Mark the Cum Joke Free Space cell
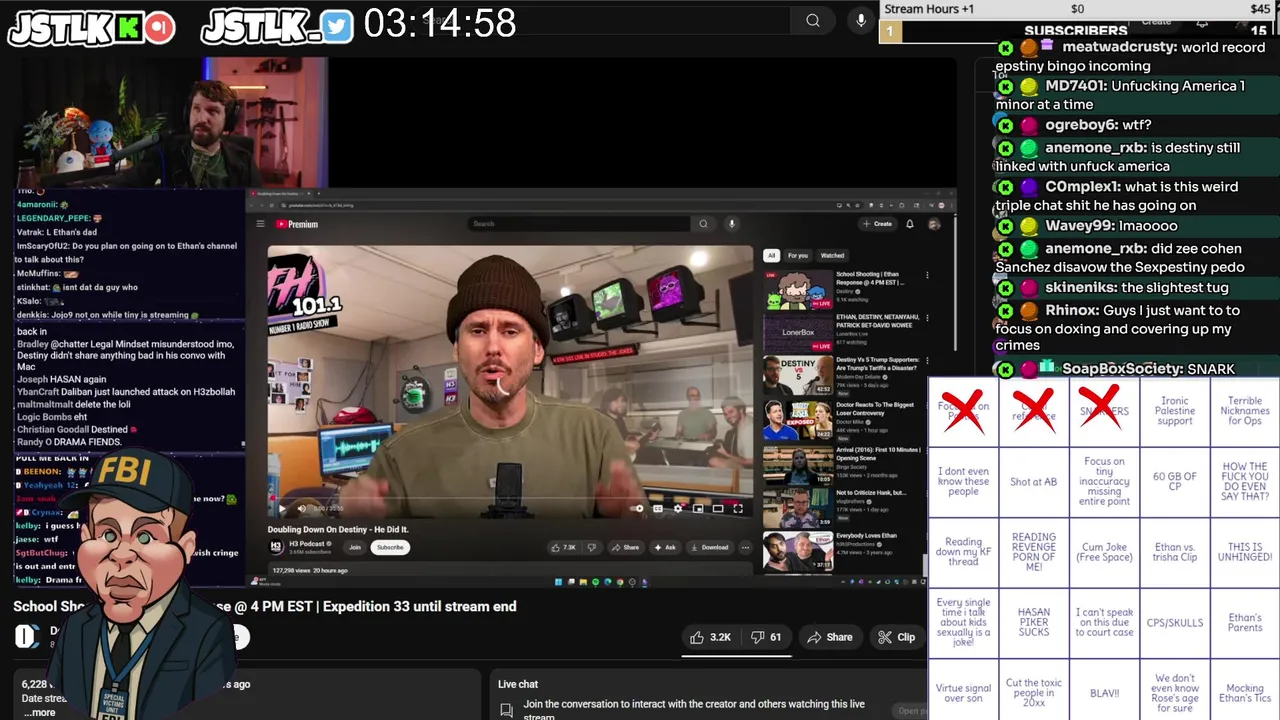 [1104, 552]
